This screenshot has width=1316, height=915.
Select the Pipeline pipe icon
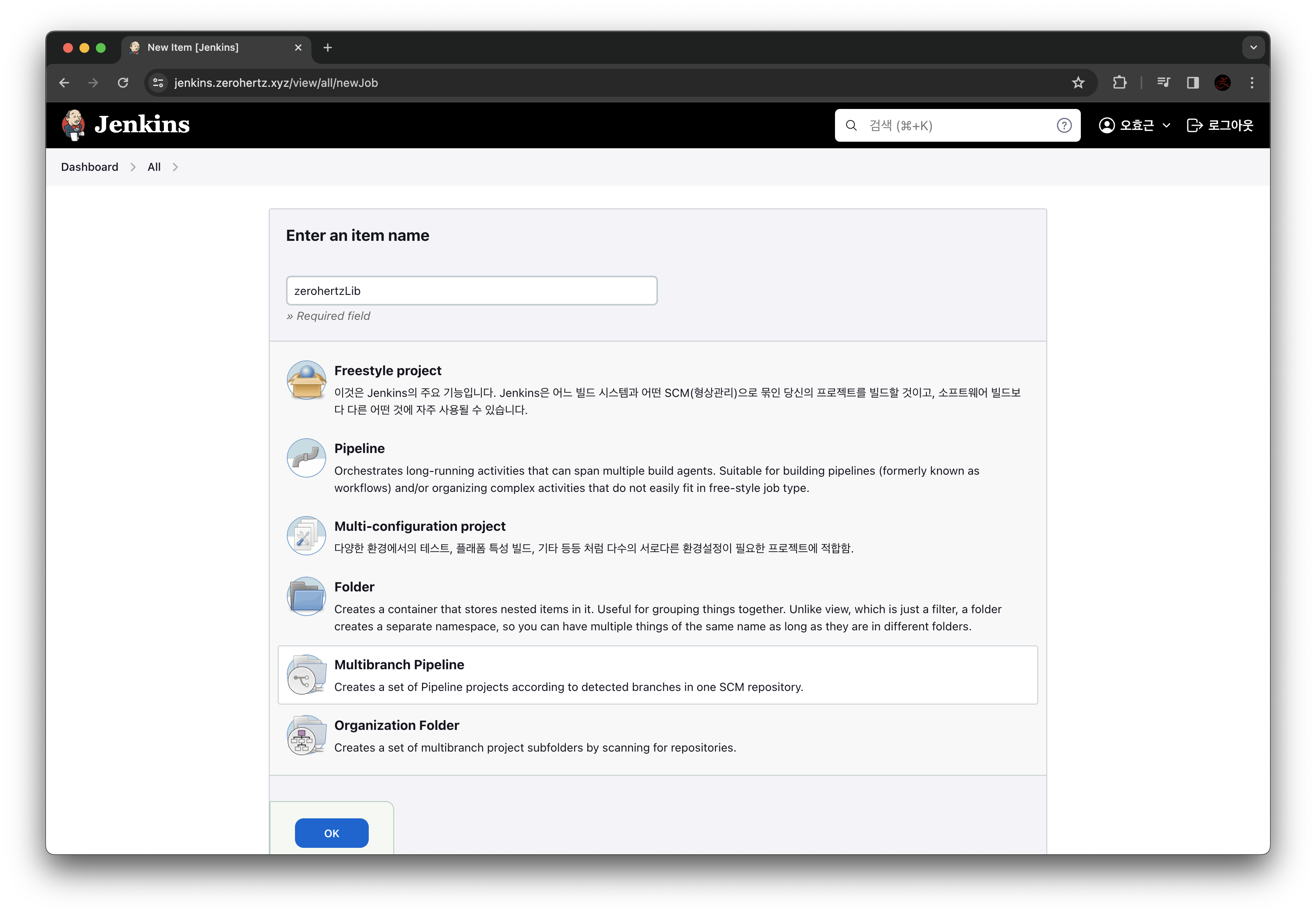306,458
